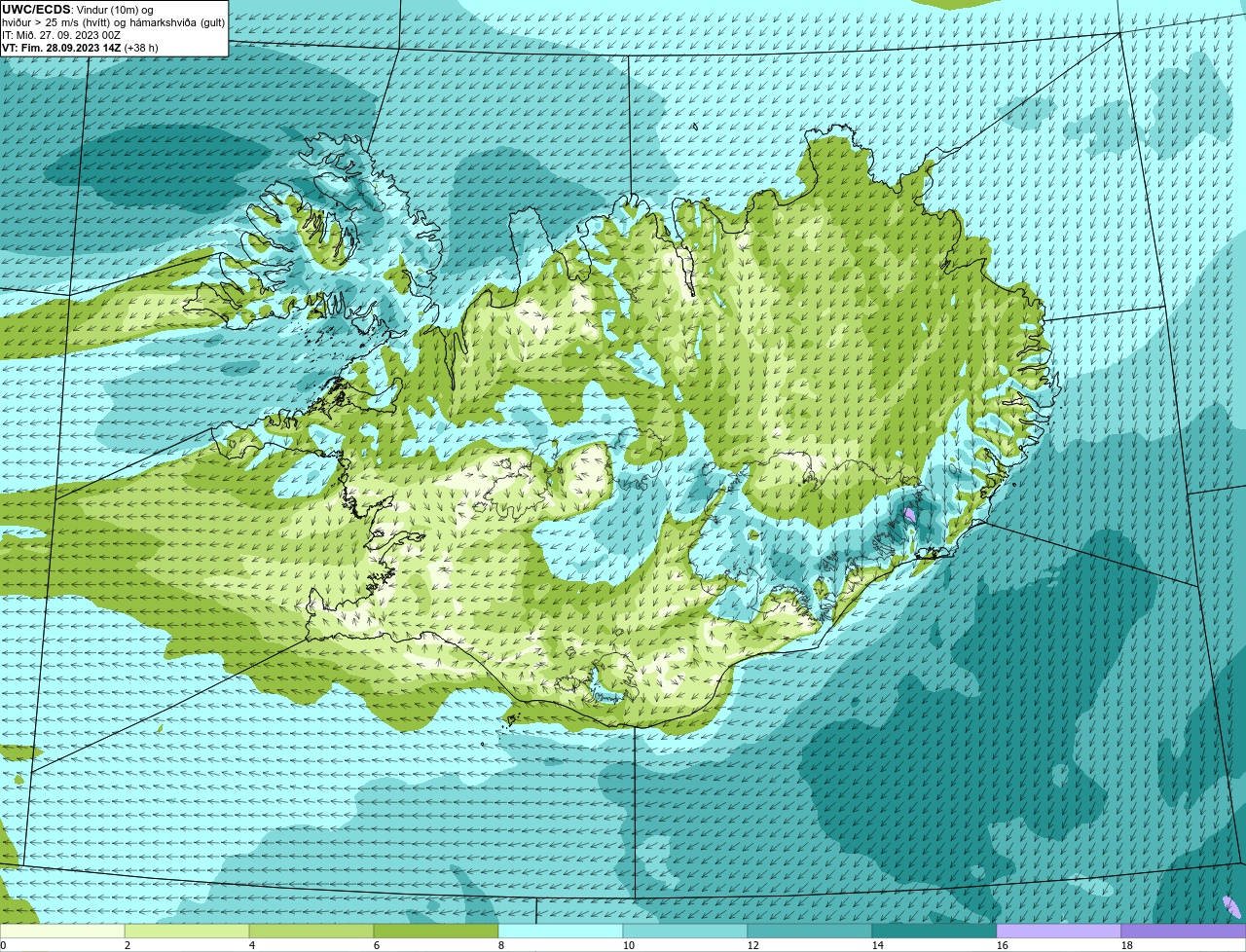
Task: Click the 8–10 m/s pale cyan legend swatch
Action: [x=561, y=932]
